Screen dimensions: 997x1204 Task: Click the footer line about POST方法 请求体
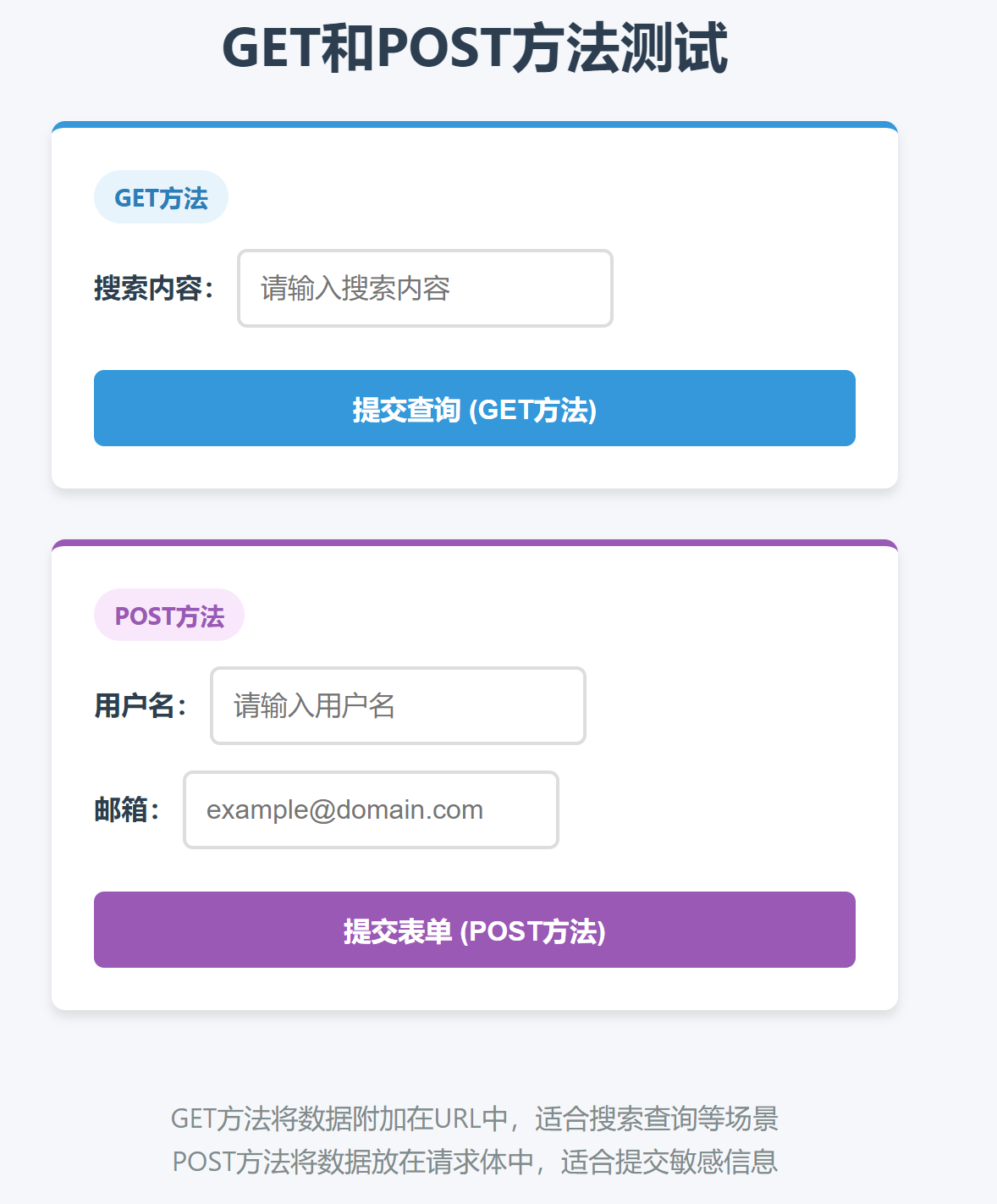[475, 1162]
